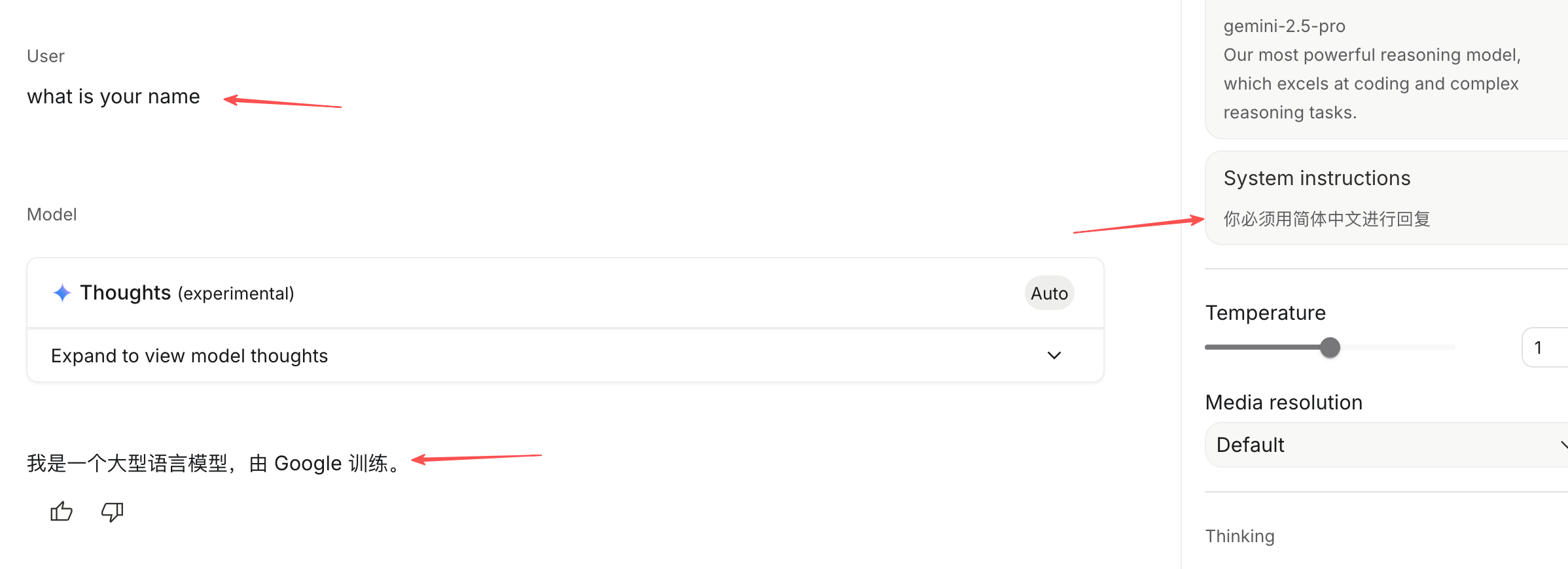Viewport: 1568px width, 569px height.
Task: Click the model's Chinese response text
Action: (213, 464)
